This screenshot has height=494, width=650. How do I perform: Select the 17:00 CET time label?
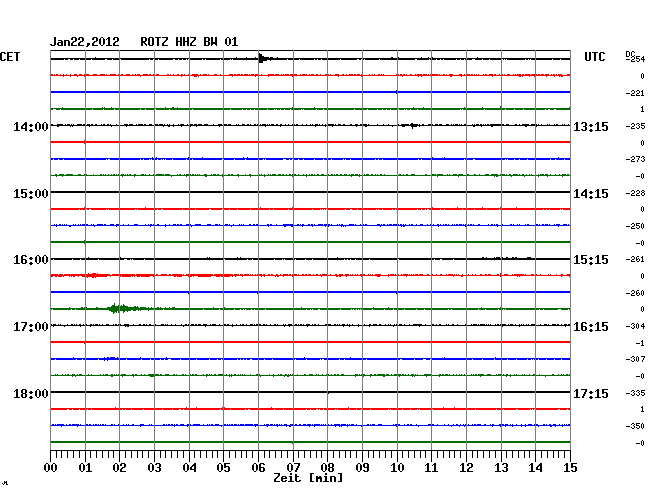coord(31,327)
